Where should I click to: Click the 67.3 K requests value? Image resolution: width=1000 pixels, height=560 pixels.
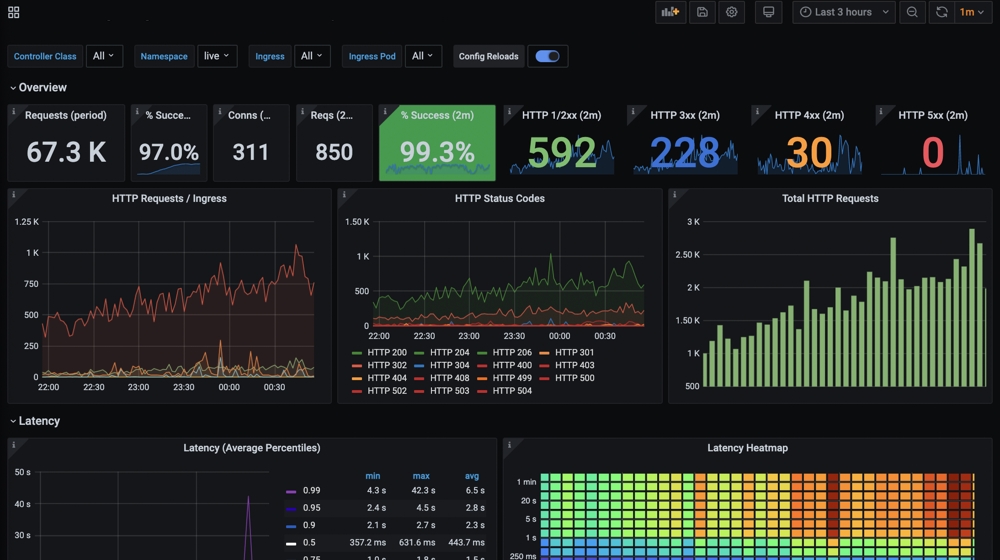66,152
